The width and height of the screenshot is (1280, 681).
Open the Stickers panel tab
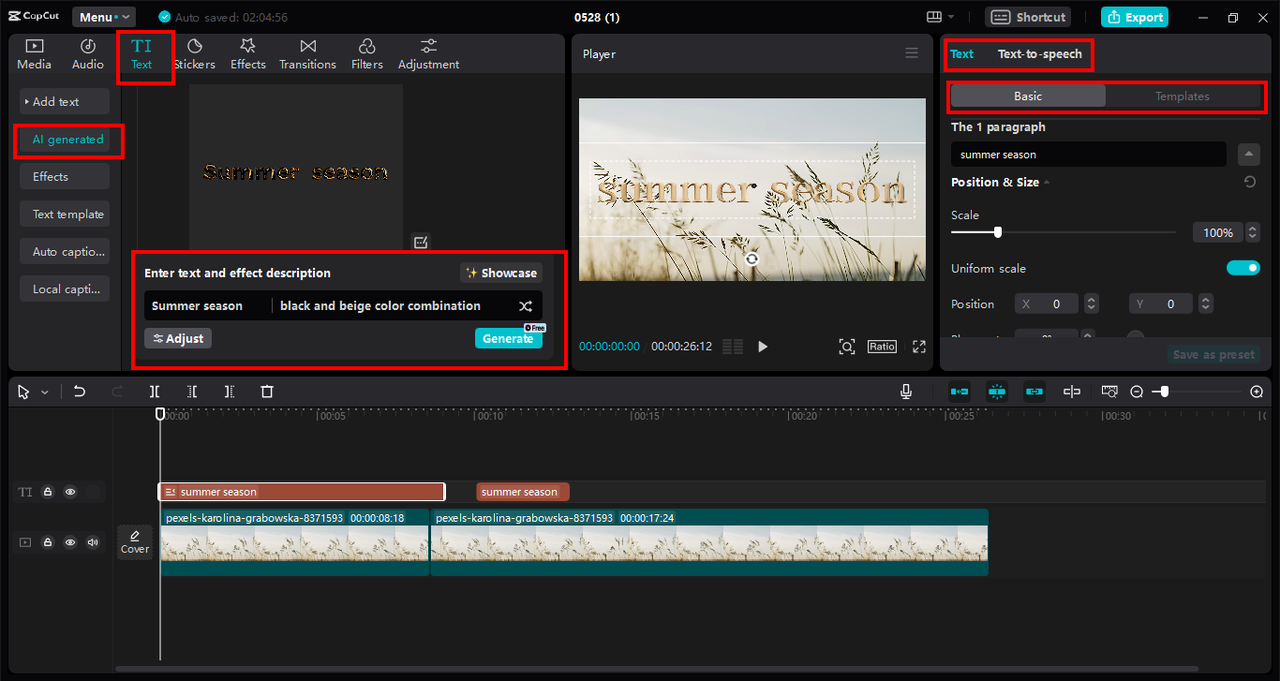coord(194,54)
